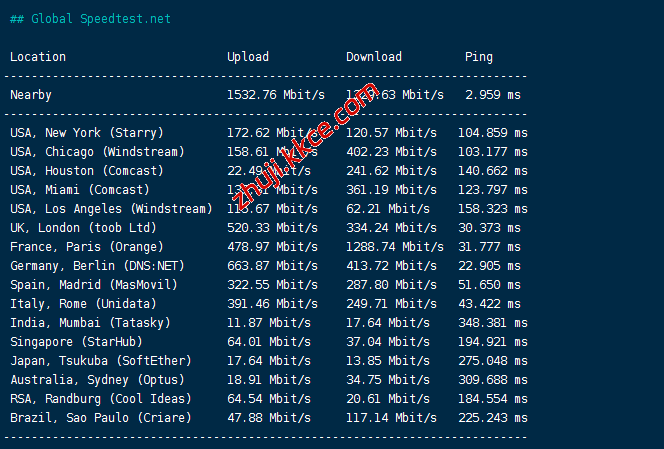Select the Nearby row label
Image resolution: width=664 pixels, height=449 pixels.
coord(31,95)
